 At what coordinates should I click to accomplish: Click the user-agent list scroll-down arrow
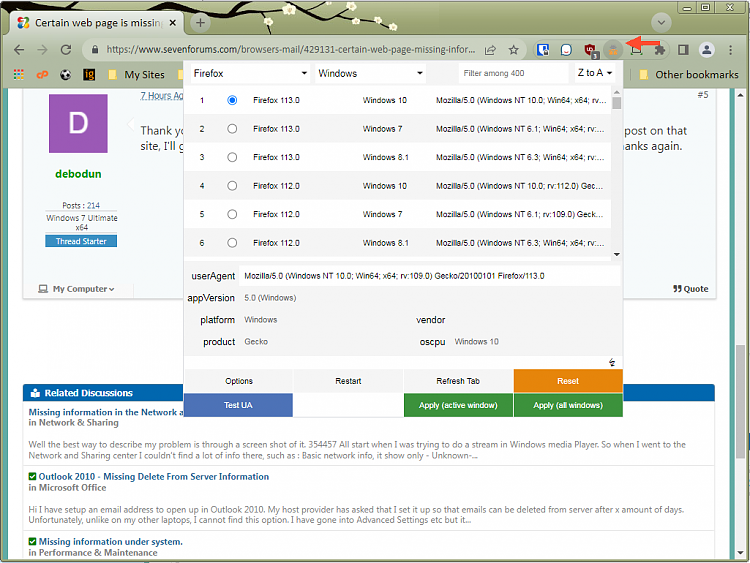pyautogui.click(x=617, y=254)
